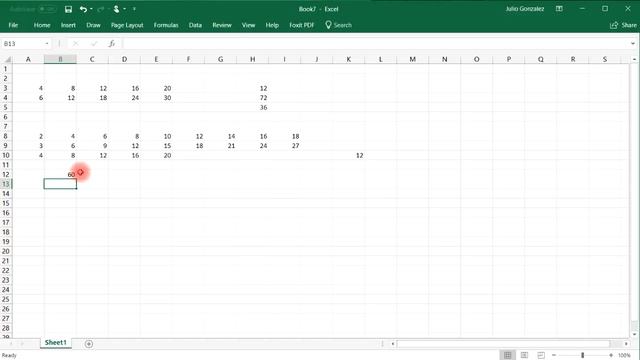Switch to Normal view

507,355
